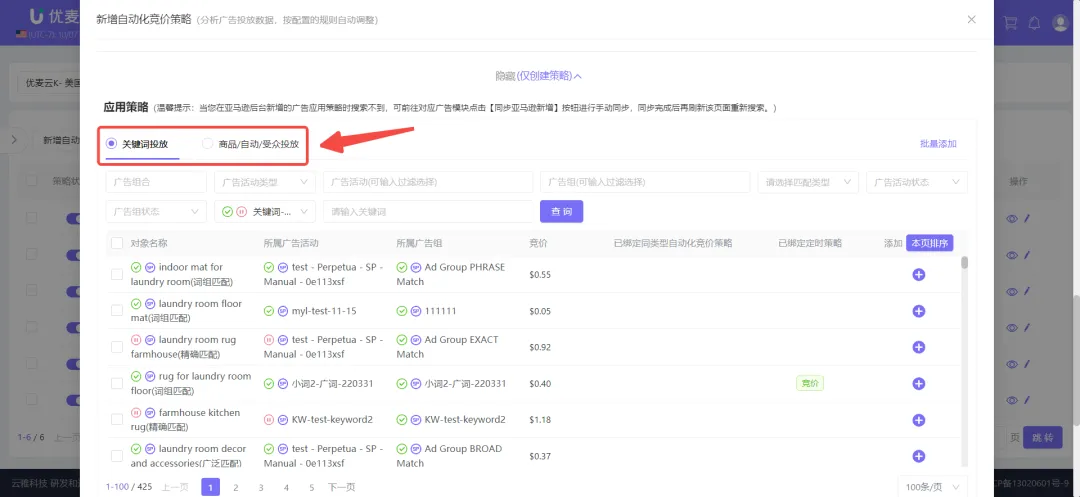Check the laundry room floor mat row
Image resolution: width=1080 pixels, height=497 pixels.
117,311
